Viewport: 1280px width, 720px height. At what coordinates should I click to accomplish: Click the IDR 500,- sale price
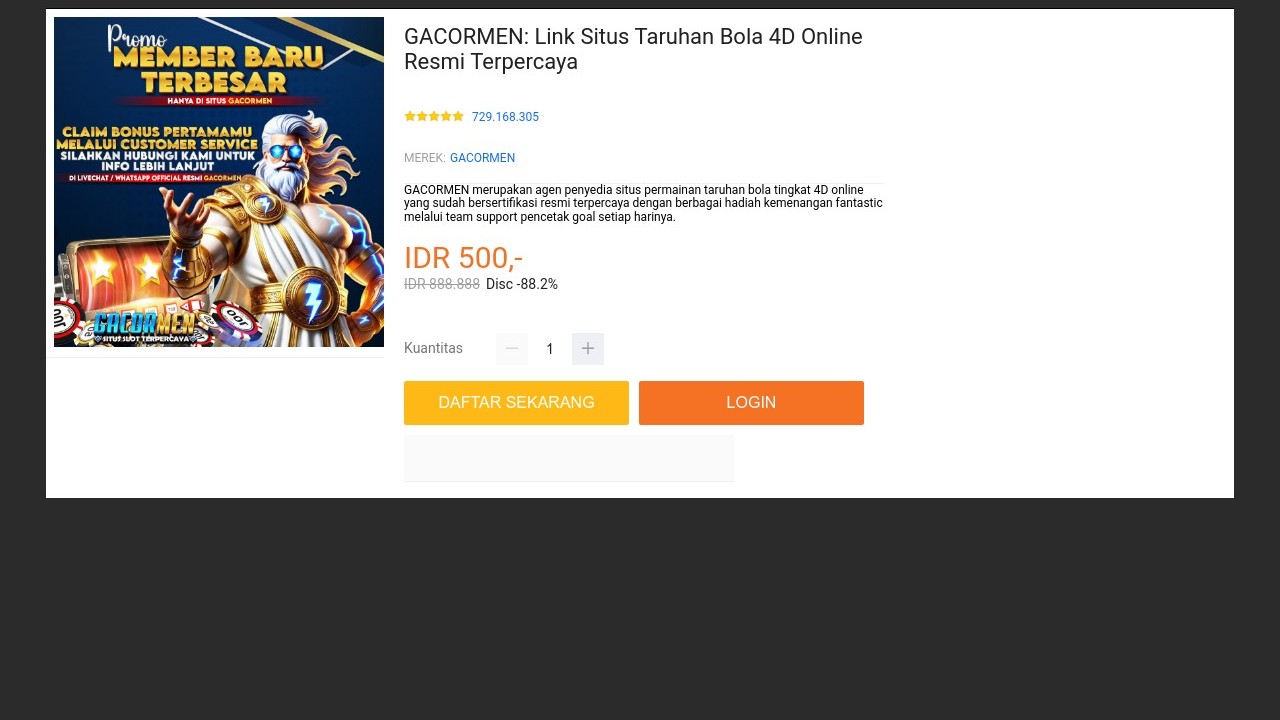tap(463, 258)
